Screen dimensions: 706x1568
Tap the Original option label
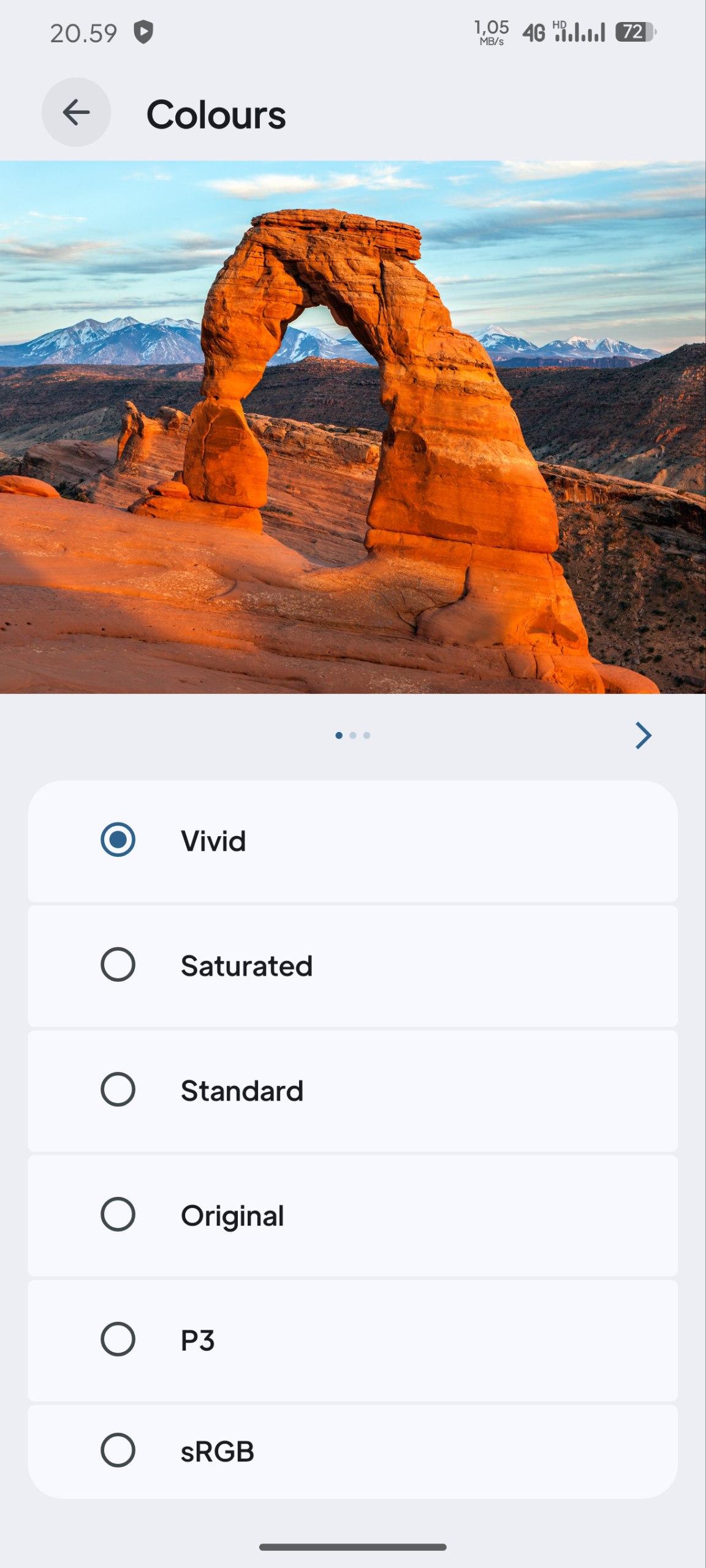232,1216
